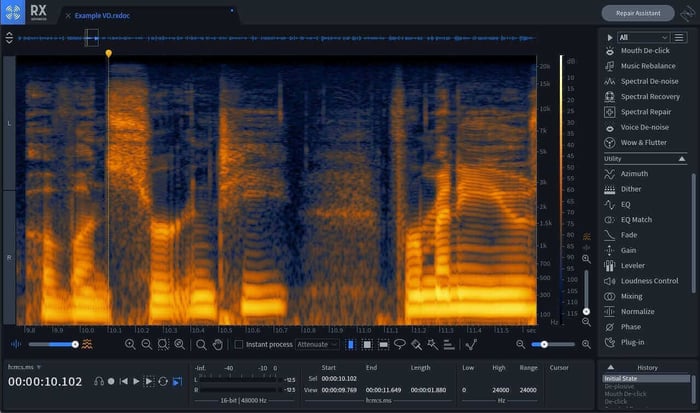Viewport: 700px width, 413px height.
Task: Click the Repair Assistant button
Action: click(638, 13)
